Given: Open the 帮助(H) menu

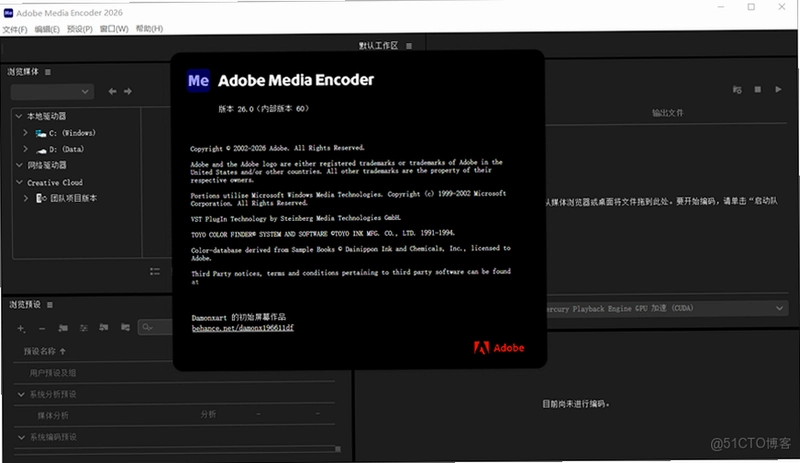Looking at the screenshot, I should (x=149, y=29).
